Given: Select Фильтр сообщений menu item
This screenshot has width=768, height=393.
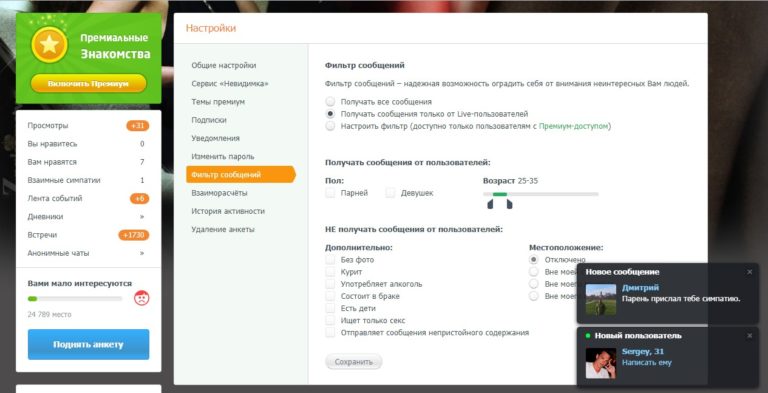Looking at the screenshot, I should pyautogui.click(x=241, y=174).
